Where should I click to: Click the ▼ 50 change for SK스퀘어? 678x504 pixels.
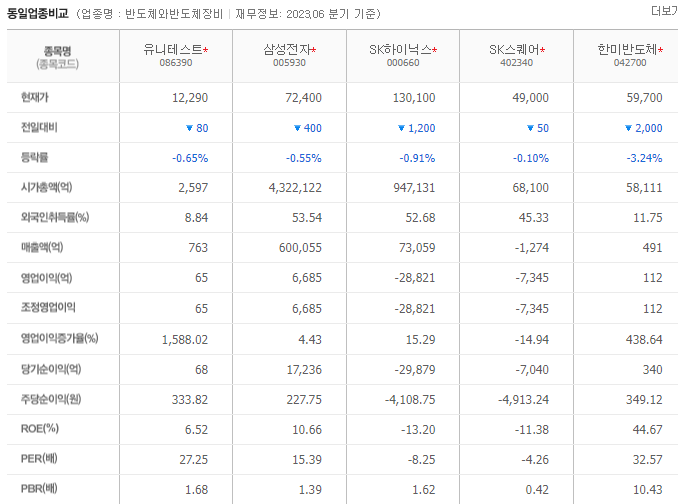(x=538, y=128)
